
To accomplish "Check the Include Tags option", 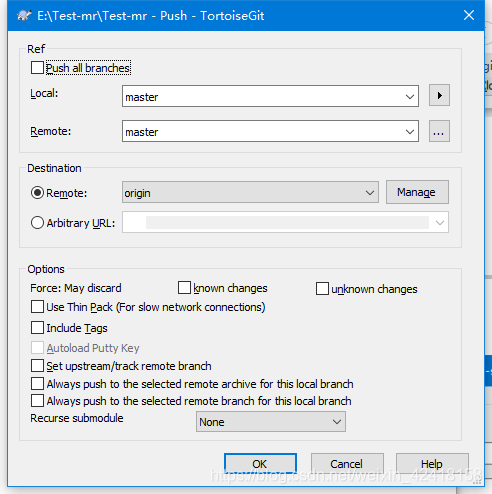I will (x=37, y=328).
